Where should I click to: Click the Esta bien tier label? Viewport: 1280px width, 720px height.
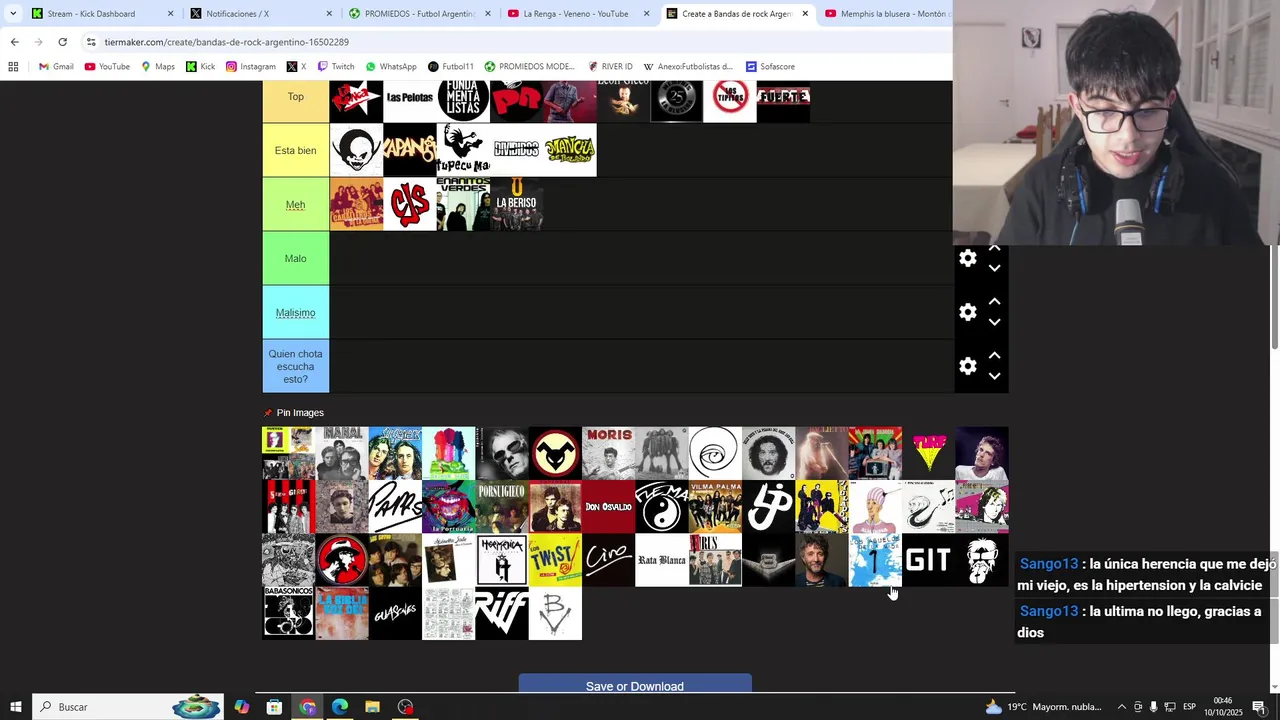pyautogui.click(x=295, y=150)
